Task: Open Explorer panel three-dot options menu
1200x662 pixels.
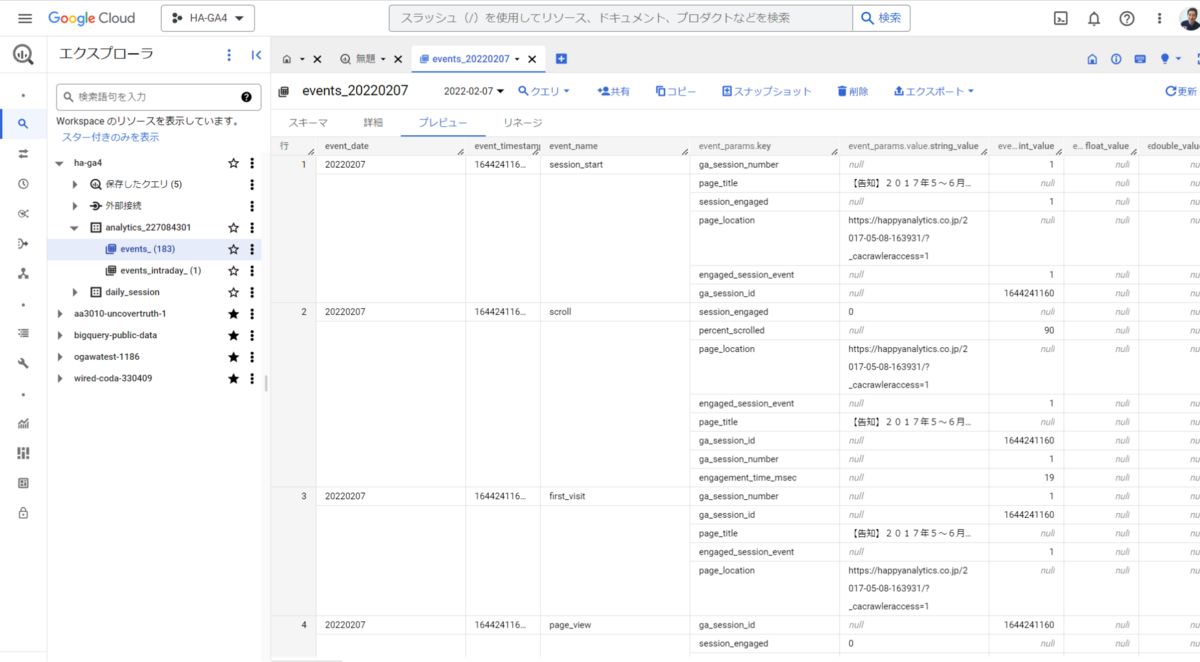Action: [229, 56]
